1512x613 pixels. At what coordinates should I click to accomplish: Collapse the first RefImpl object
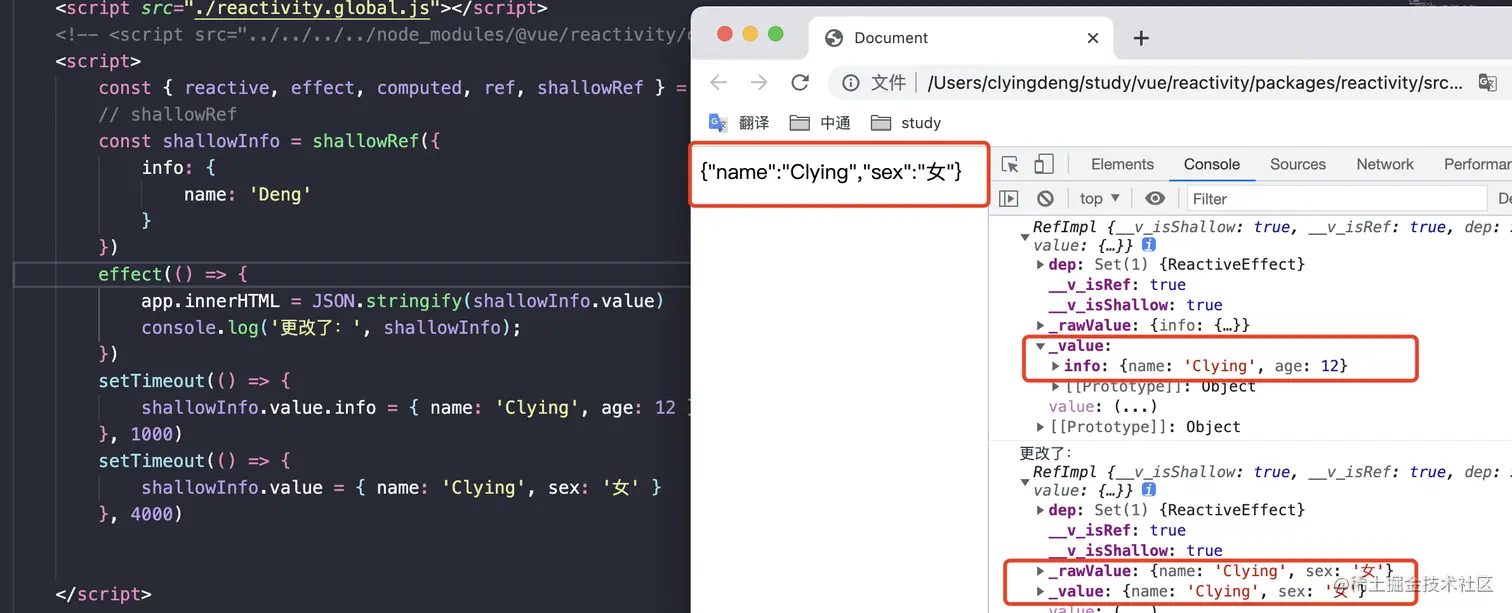[1025, 237]
